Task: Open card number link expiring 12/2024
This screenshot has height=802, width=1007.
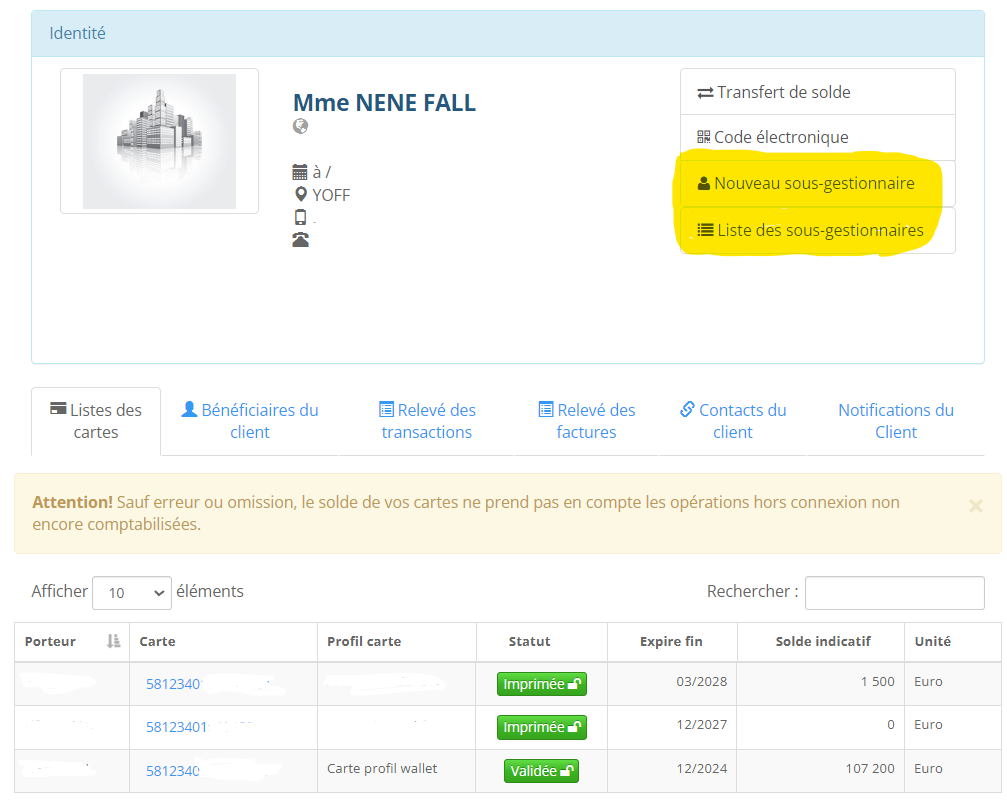Action: [173, 771]
